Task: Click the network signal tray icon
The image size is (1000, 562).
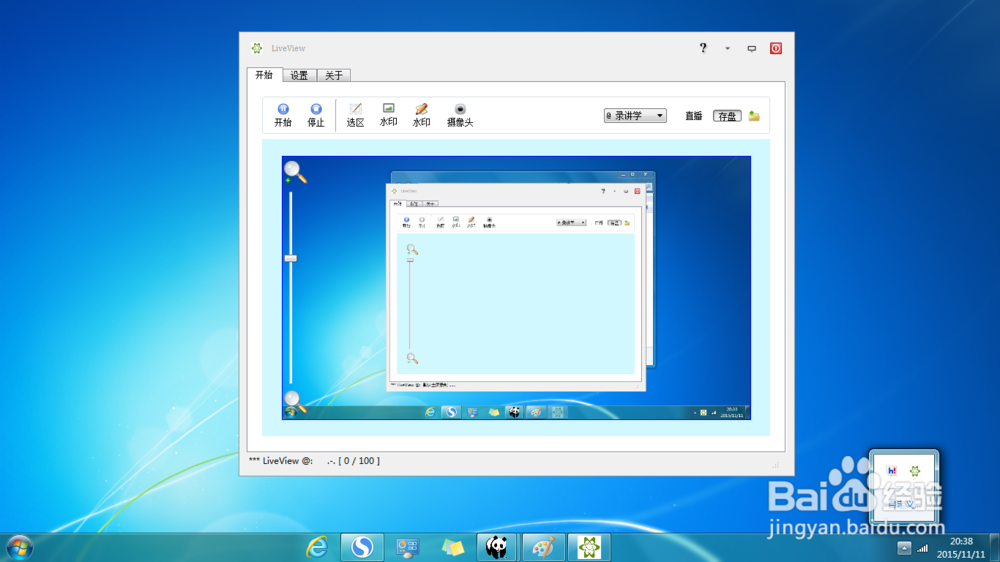Action: (x=923, y=548)
